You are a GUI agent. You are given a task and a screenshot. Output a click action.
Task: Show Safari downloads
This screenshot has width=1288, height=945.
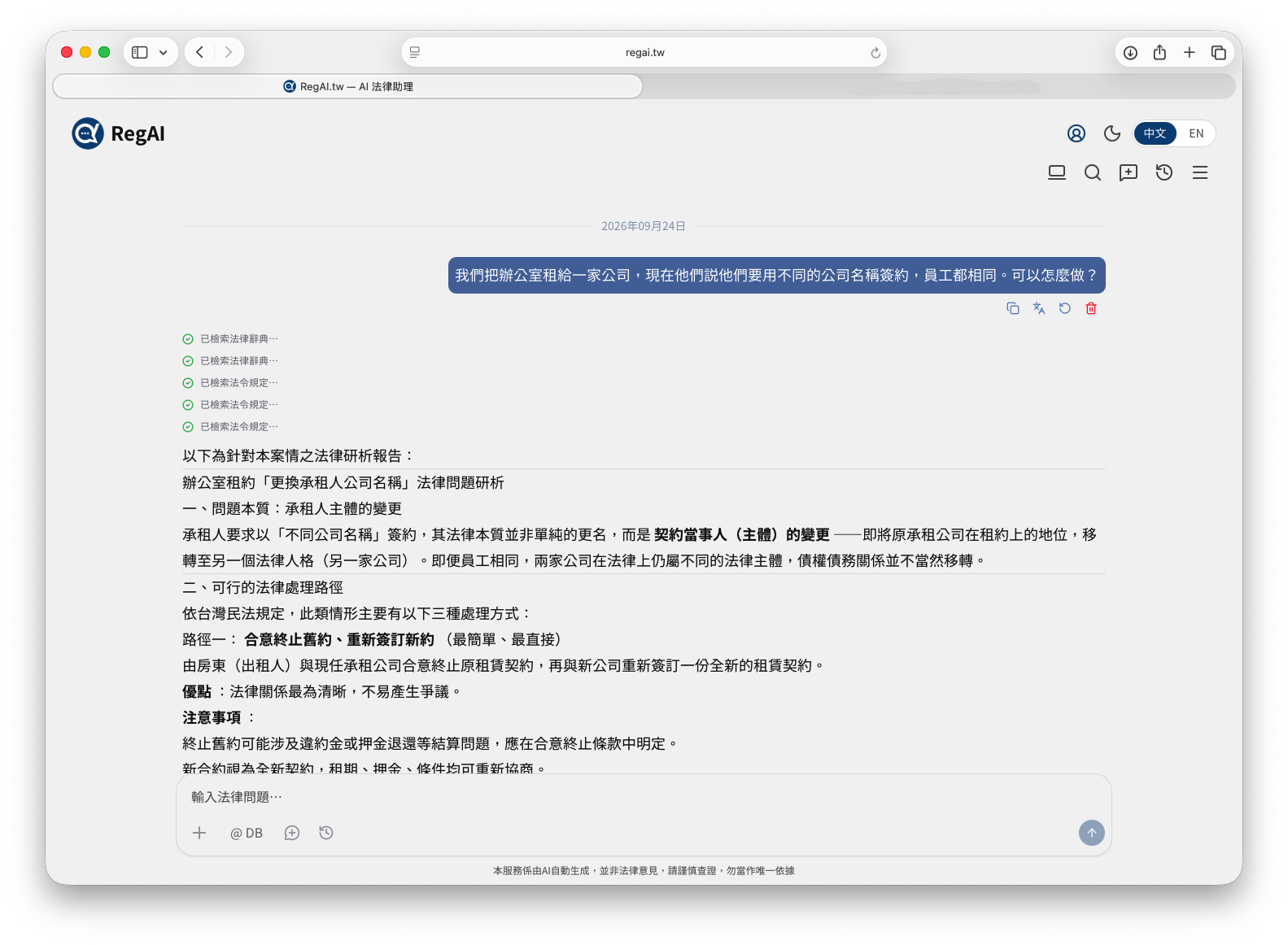[x=1130, y=53]
